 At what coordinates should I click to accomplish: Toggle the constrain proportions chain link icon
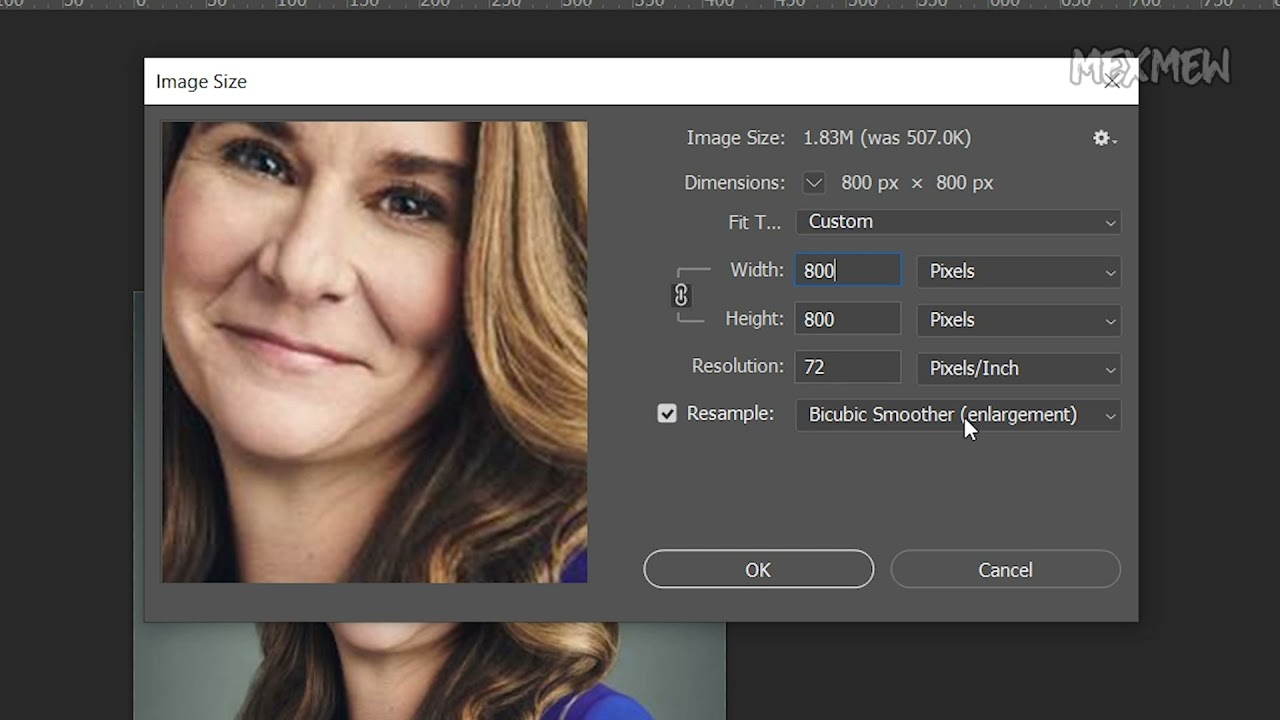[x=681, y=295]
